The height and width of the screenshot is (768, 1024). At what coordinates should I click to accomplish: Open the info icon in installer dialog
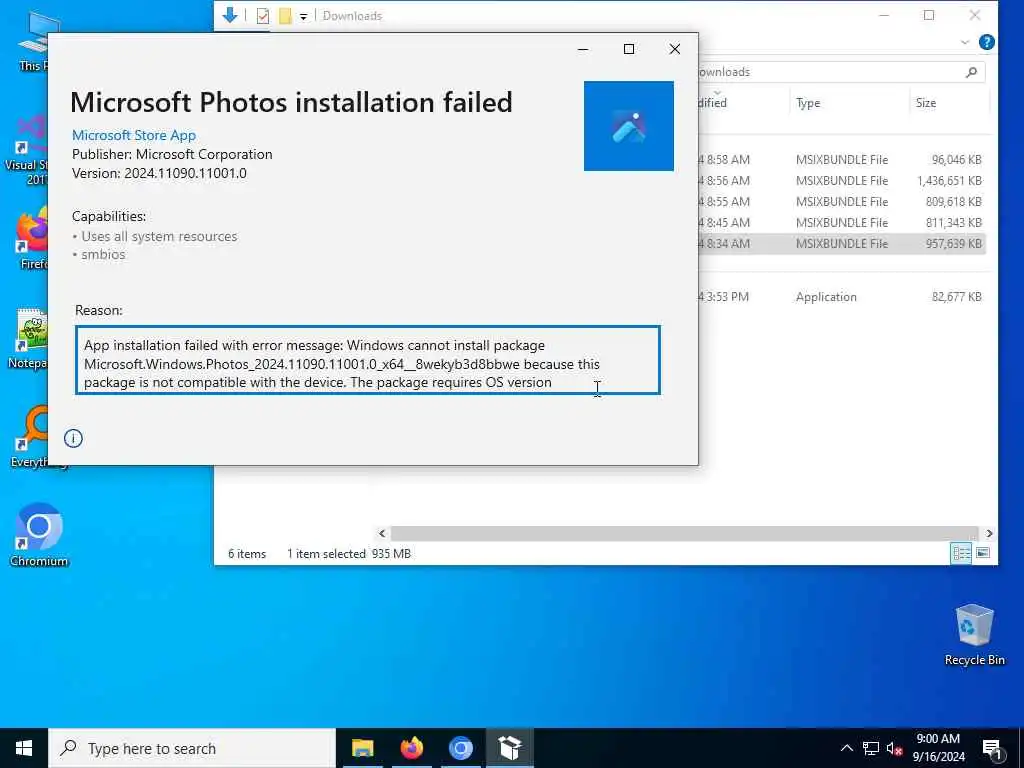73,438
